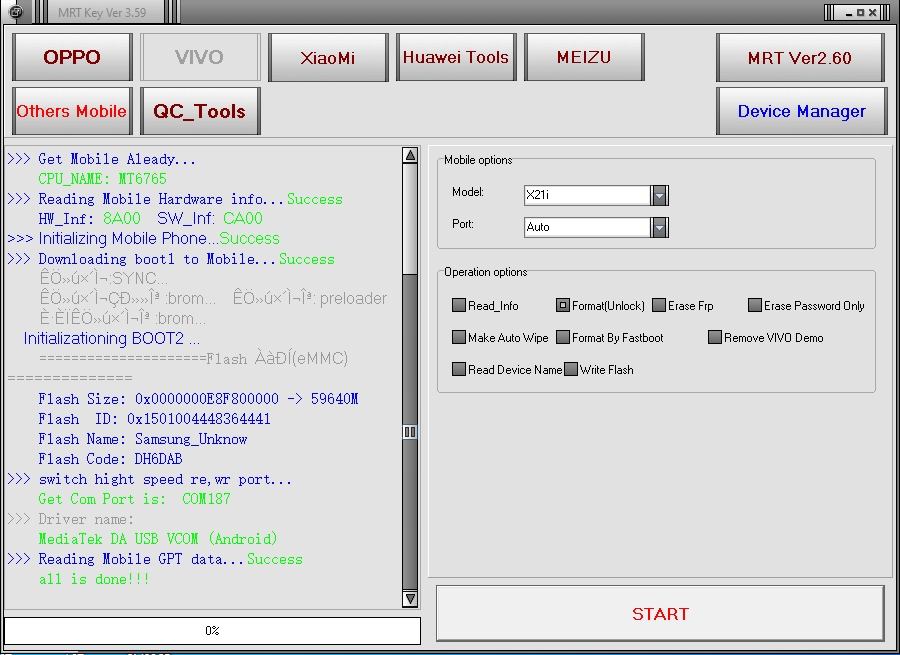Switch to the MEIZU tab
This screenshot has height=655, width=900.
[584, 57]
